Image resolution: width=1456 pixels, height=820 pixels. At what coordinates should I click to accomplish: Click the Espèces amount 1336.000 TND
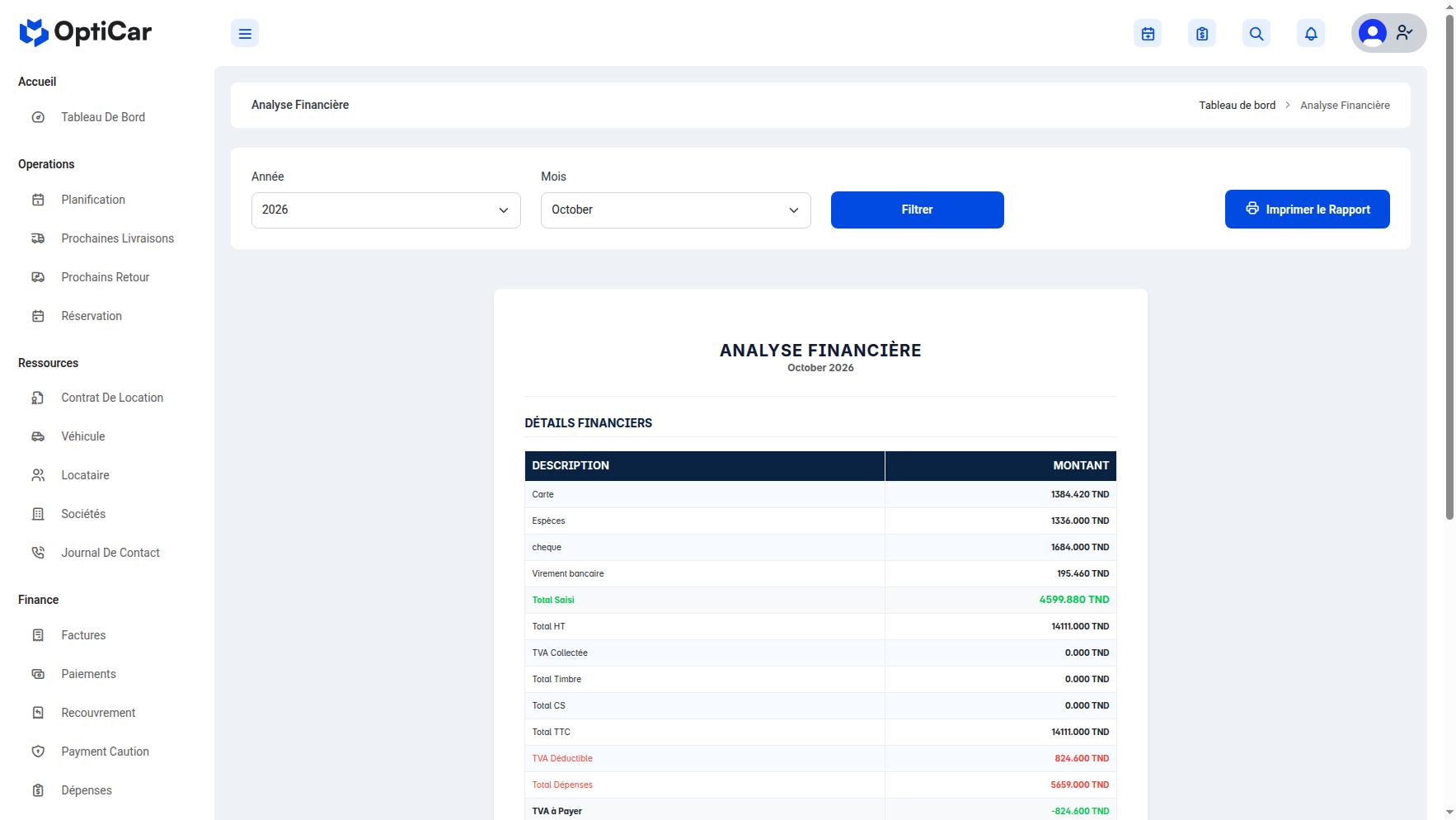click(1080, 521)
